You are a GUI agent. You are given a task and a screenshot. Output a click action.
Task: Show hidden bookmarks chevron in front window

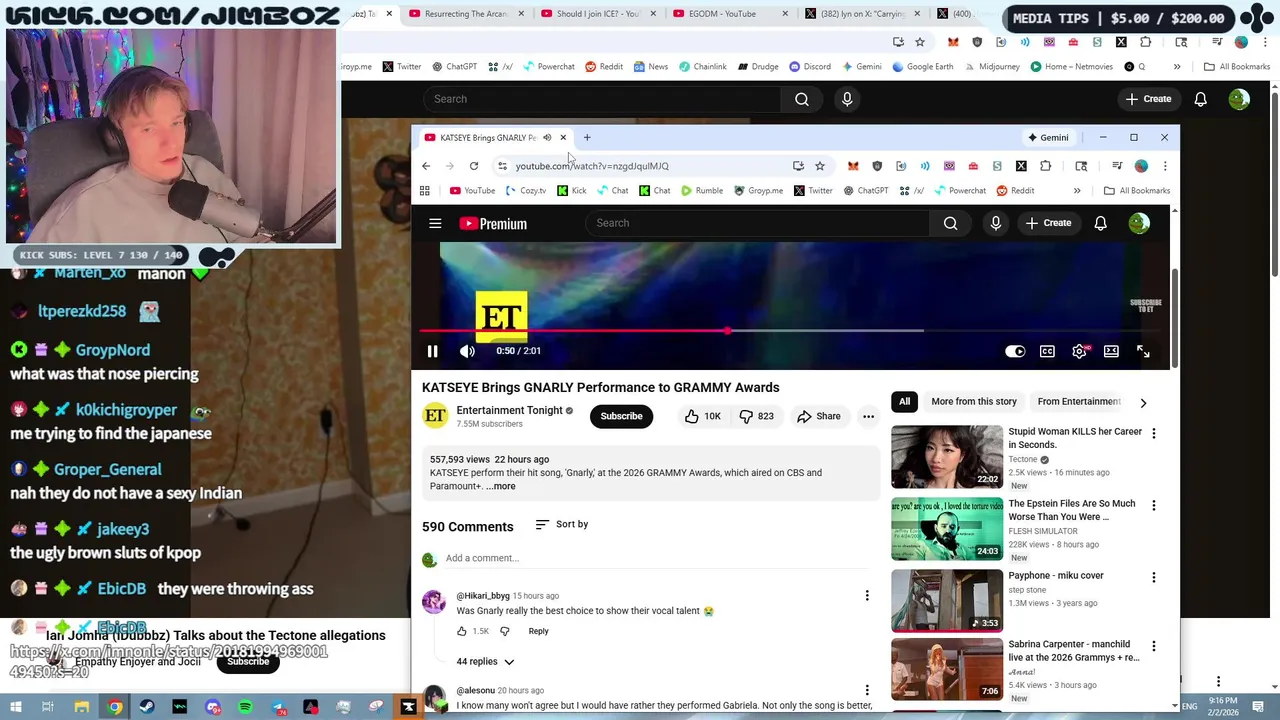tap(1077, 190)
